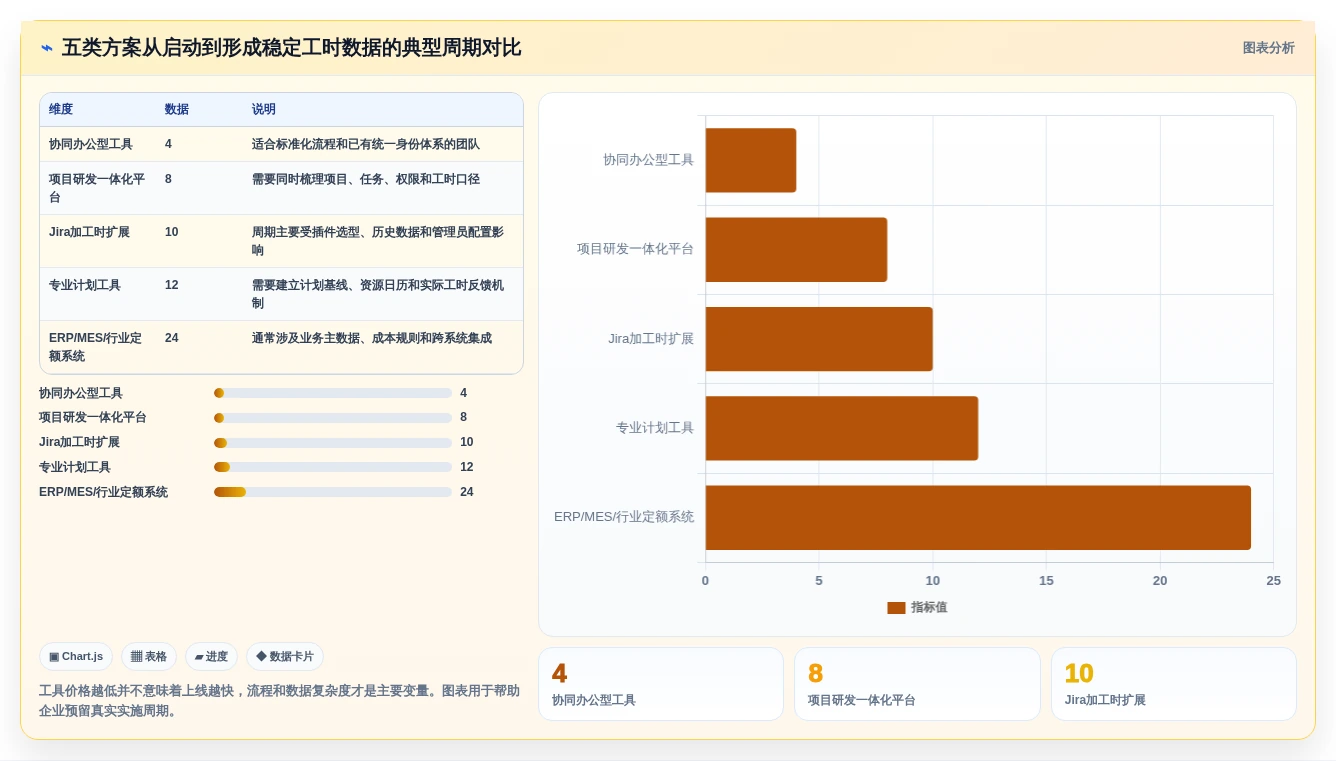The width and height of the screenshot is (1336, 761).
Task: Select the 数据卡片 tag chip
Action: tap(285, 657)
